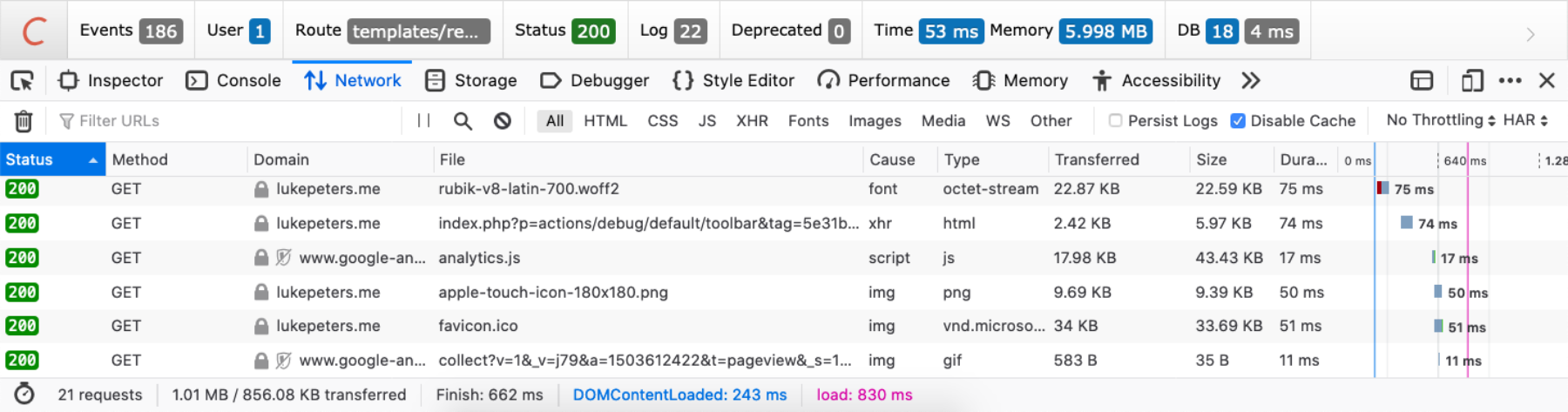The width and height of the screenshot is (1568, 412).
Task: Open request blocking icon
Action: pos(503,121)
